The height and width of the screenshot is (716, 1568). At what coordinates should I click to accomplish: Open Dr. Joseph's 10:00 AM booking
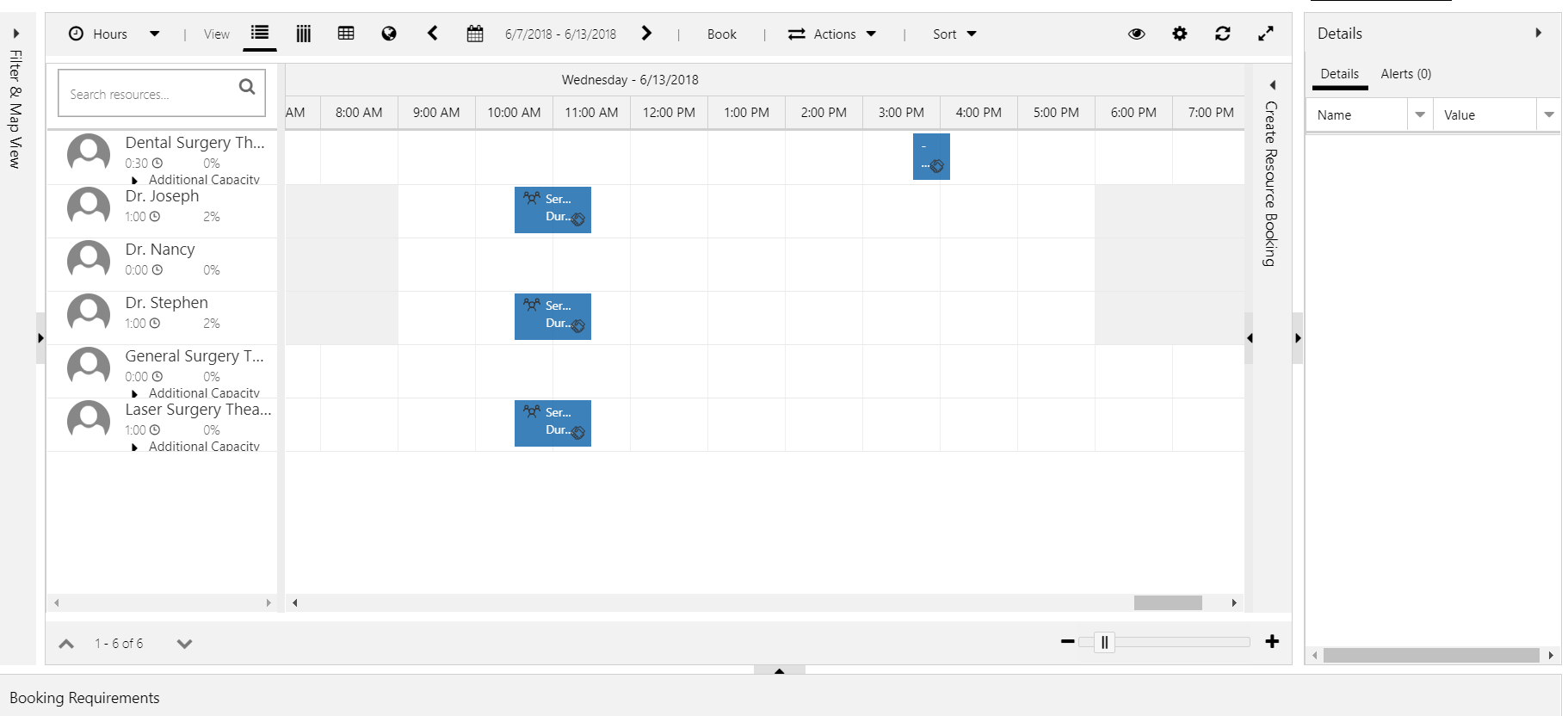pyautogui.click(x=553, y=210)
